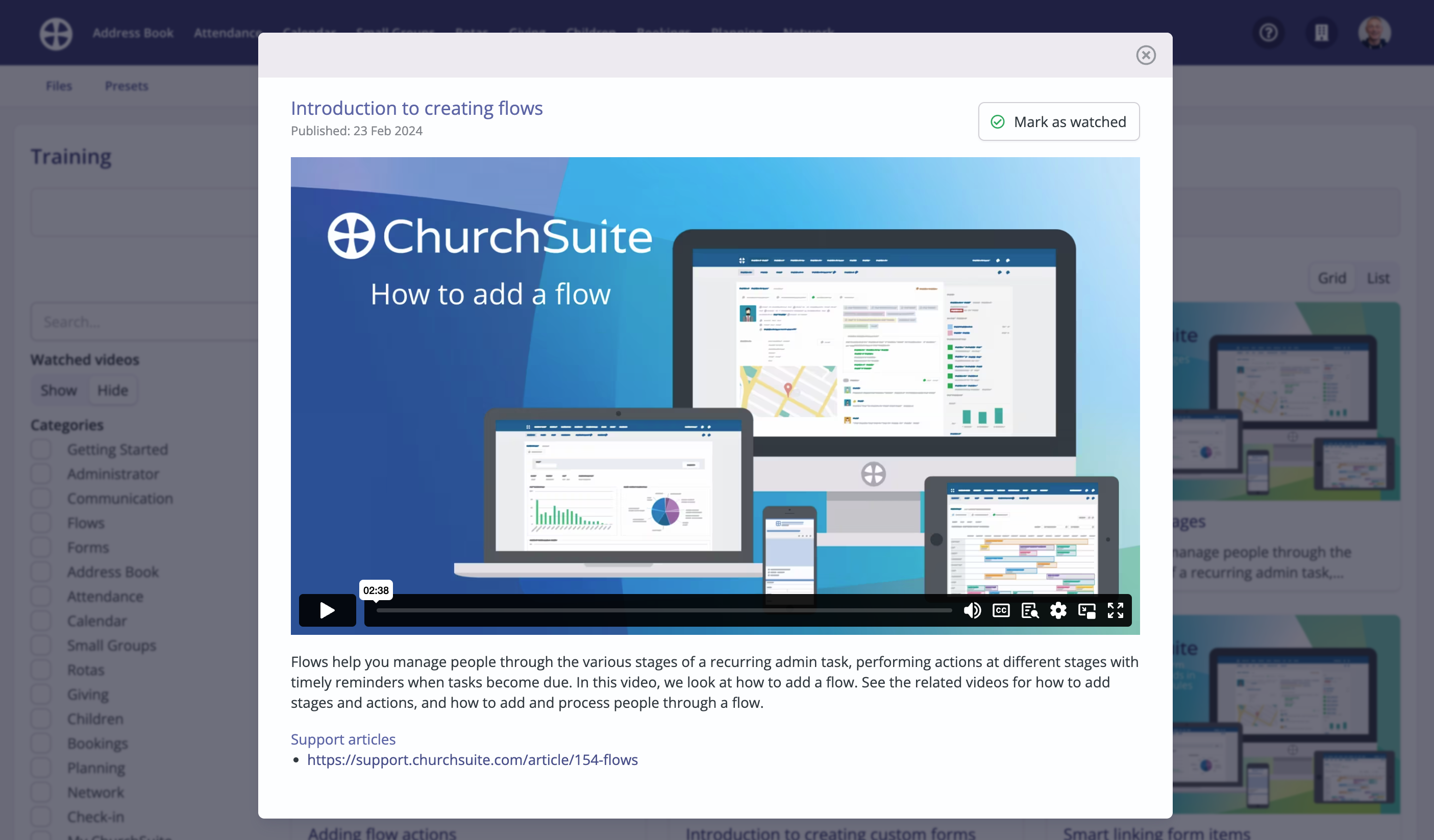Click the organisation building icon in the header
1434x840 pixels.
pyautogui.click(x=1321, y=33)
